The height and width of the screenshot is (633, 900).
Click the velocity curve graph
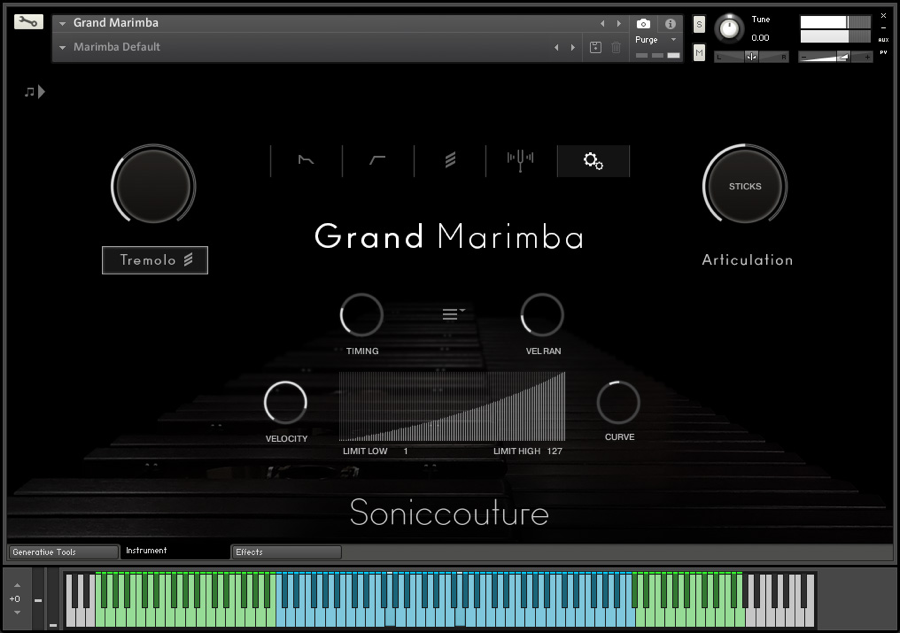452,406
